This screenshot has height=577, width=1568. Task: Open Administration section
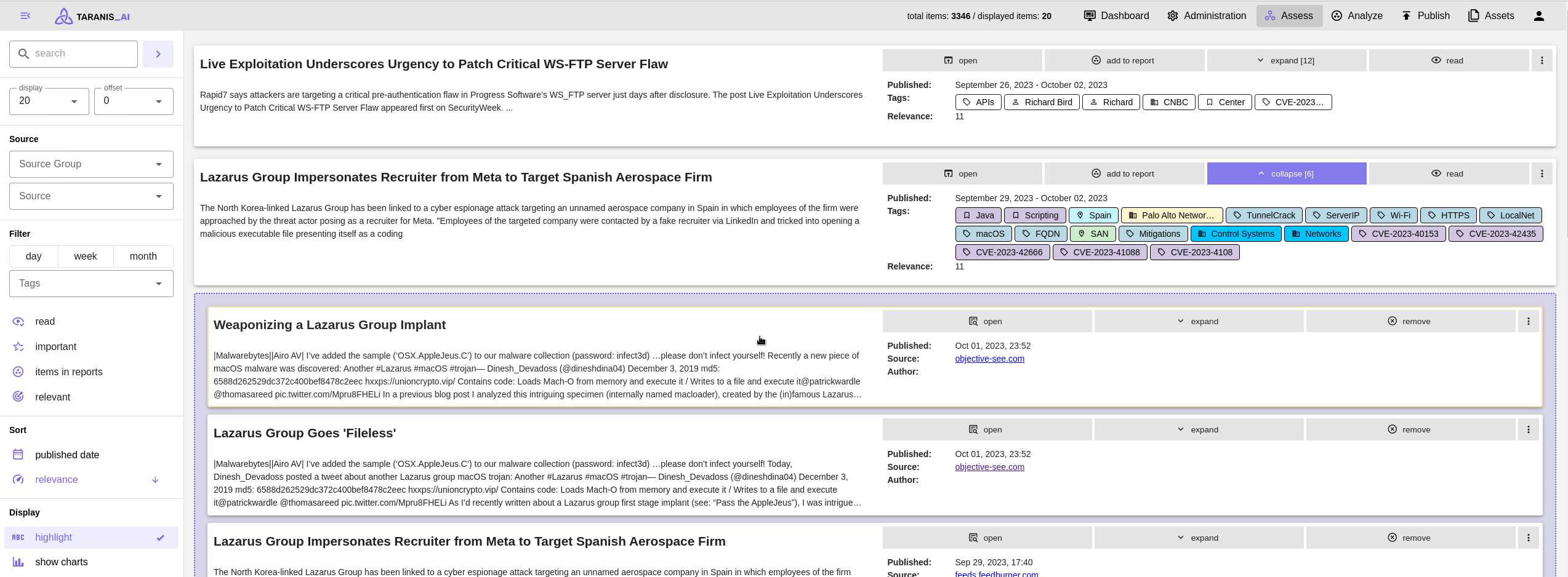(x=1207, y=16)
